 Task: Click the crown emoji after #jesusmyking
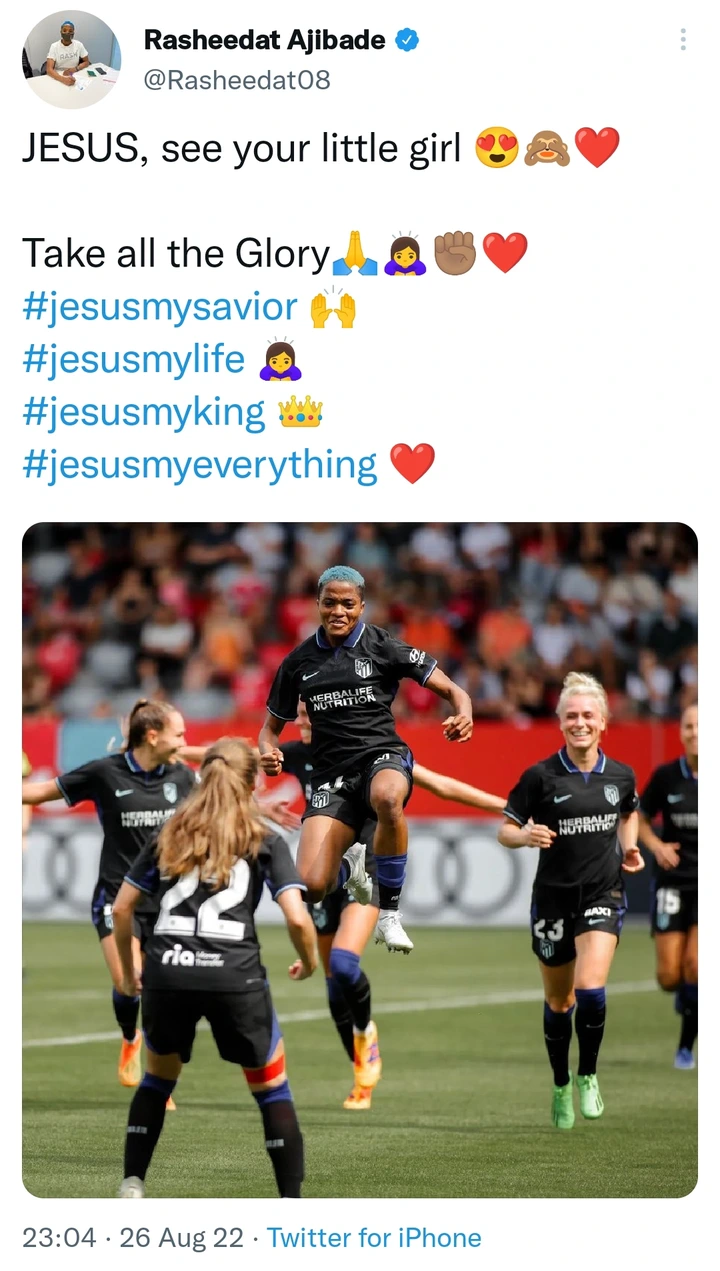tap(300, 411)
